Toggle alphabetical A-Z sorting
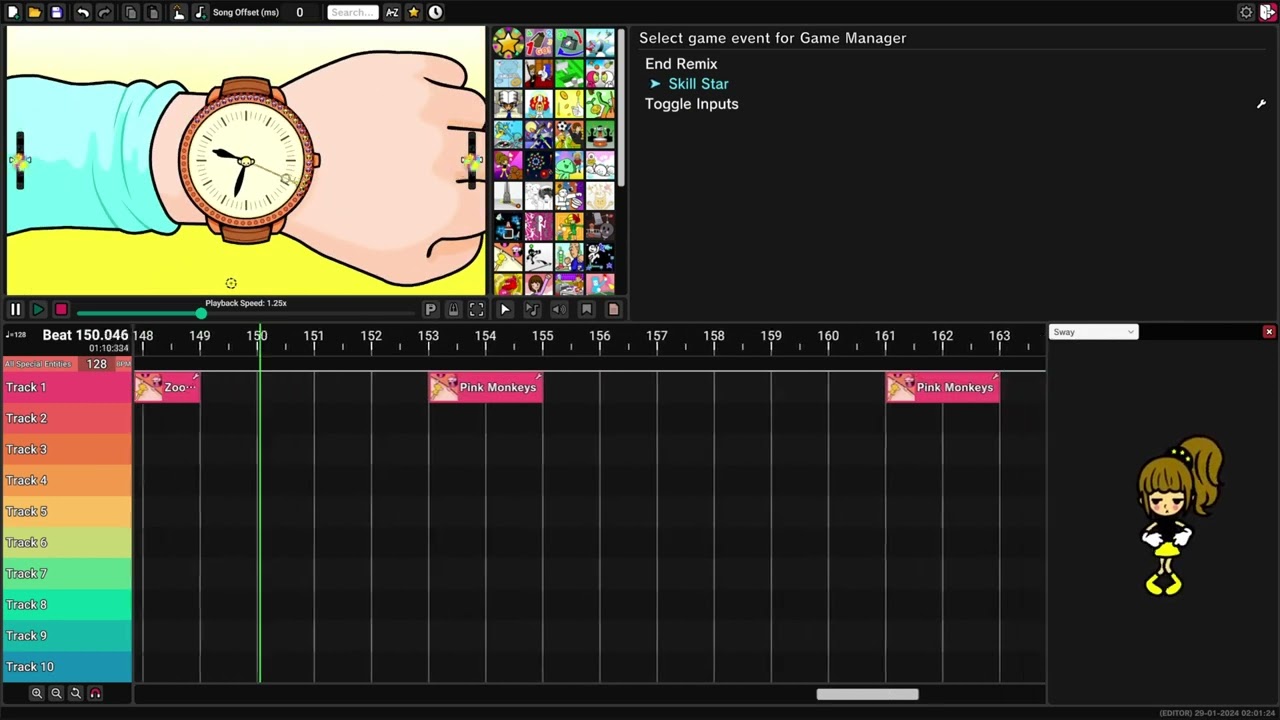1280x720 pixels. coord(392,12)
